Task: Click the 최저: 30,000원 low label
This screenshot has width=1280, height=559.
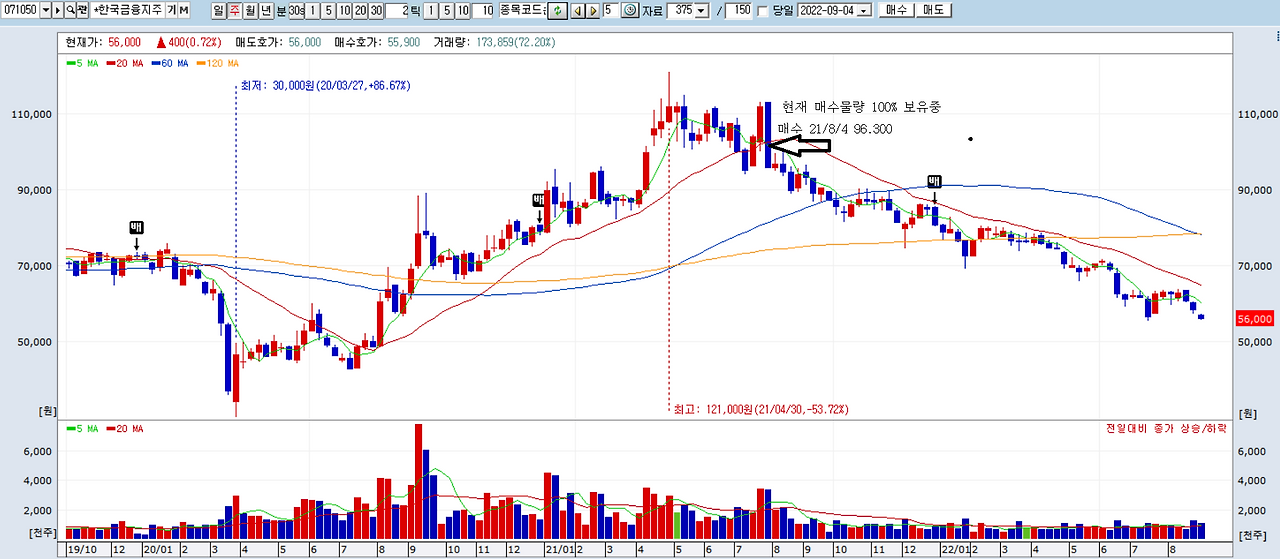Action: [325, 86]
